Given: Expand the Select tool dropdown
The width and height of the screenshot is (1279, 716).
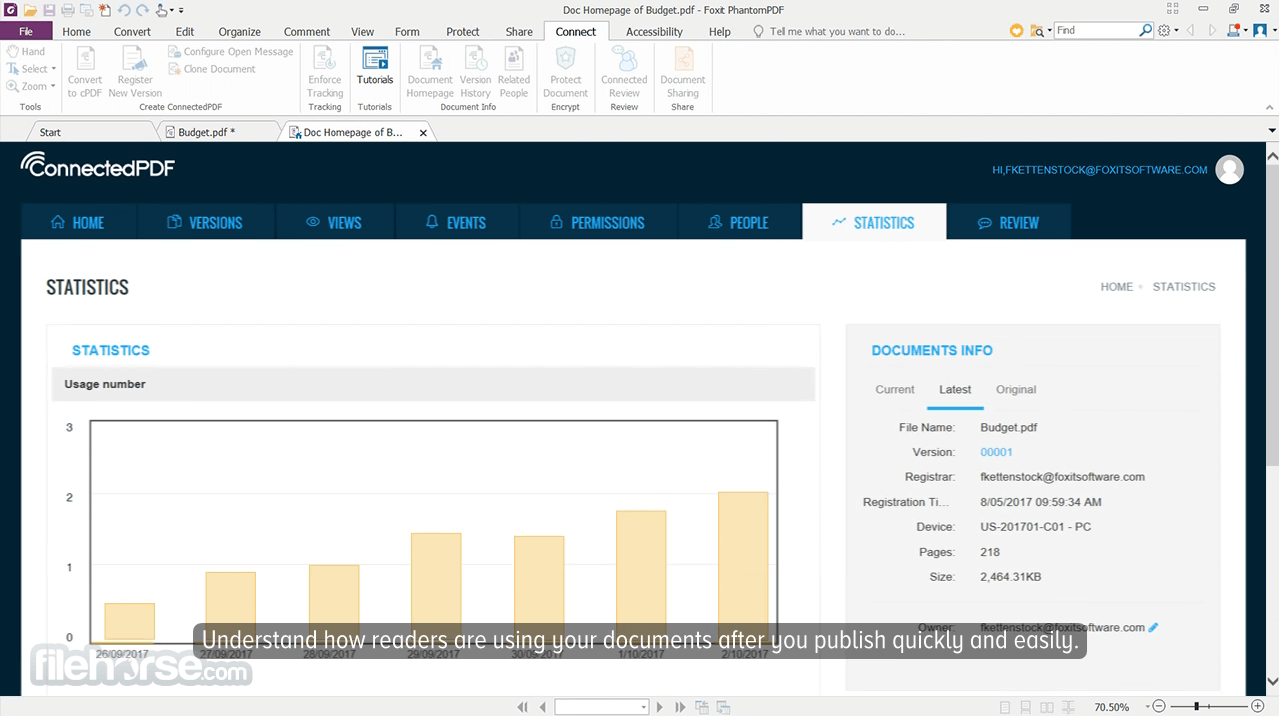Looking at the screenshot, I should (x=54, y=69).
